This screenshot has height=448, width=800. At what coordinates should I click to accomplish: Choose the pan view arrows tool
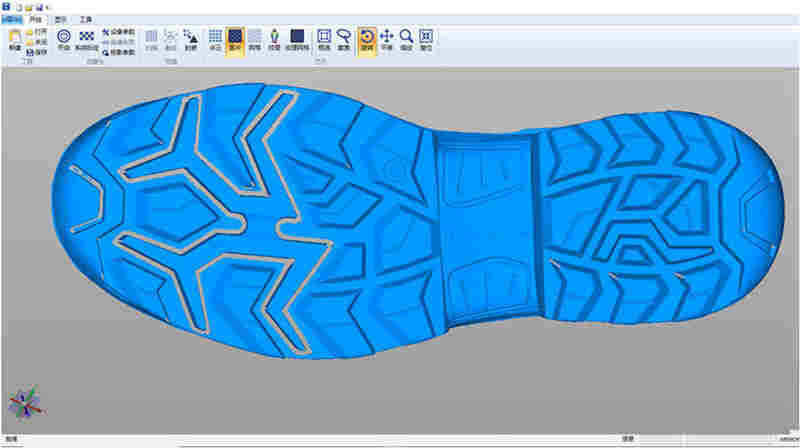pos(387,37)
